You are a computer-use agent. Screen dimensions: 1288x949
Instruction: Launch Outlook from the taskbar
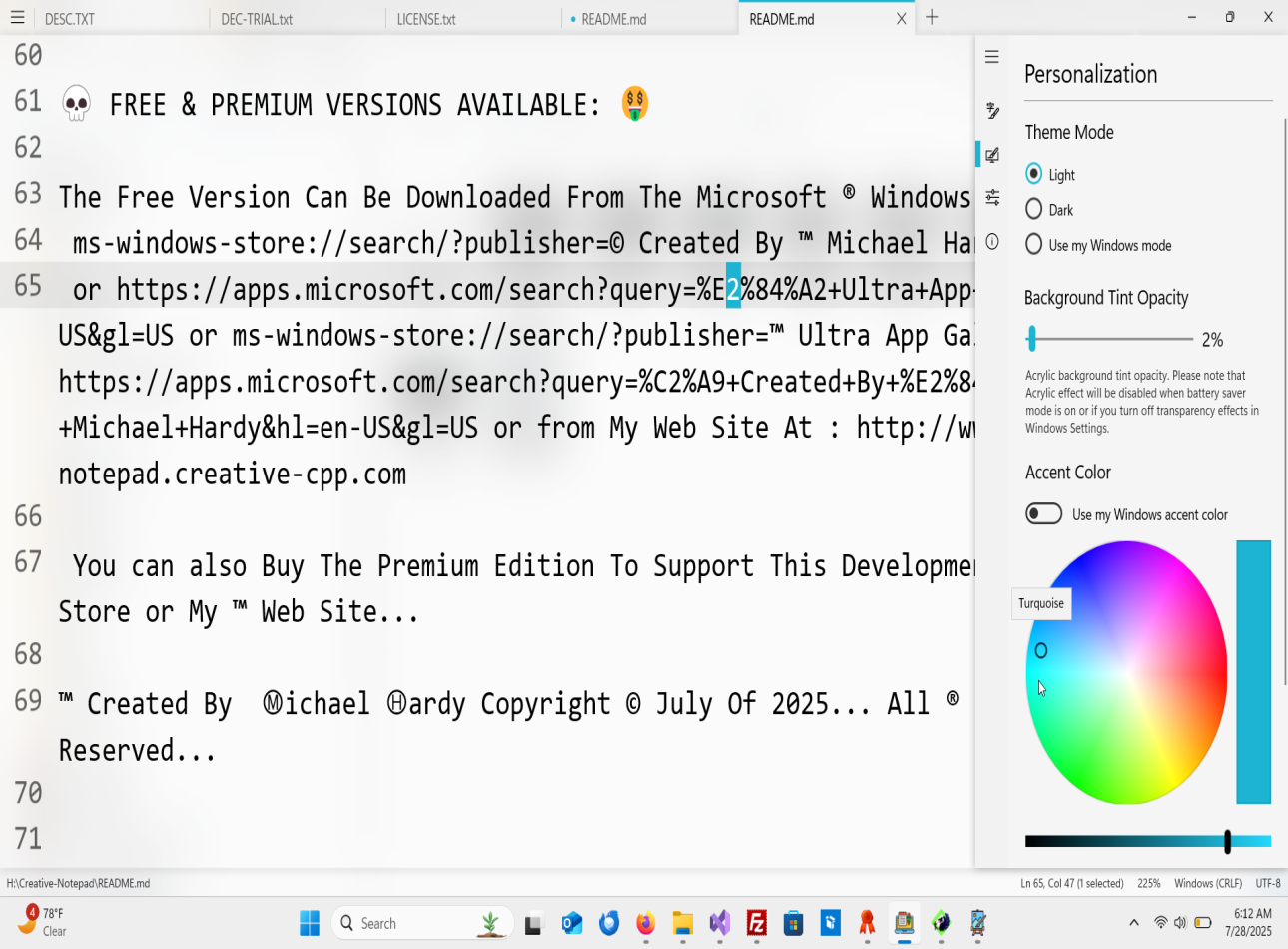[x=571, y=923]
